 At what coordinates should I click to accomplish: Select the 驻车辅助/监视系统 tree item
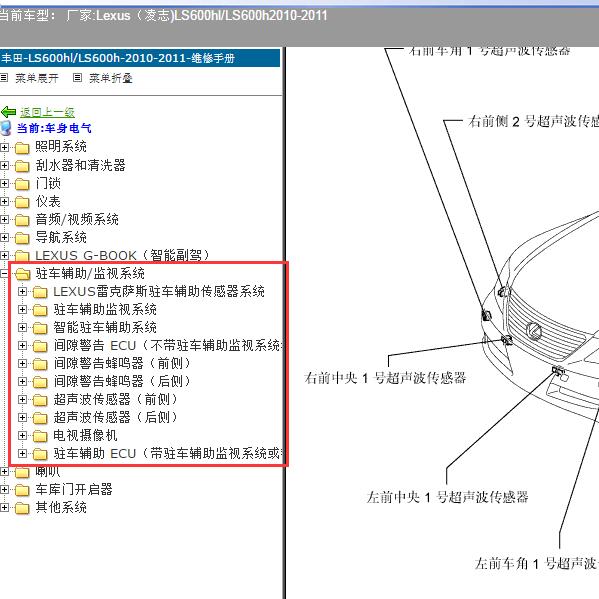(90, 273)
